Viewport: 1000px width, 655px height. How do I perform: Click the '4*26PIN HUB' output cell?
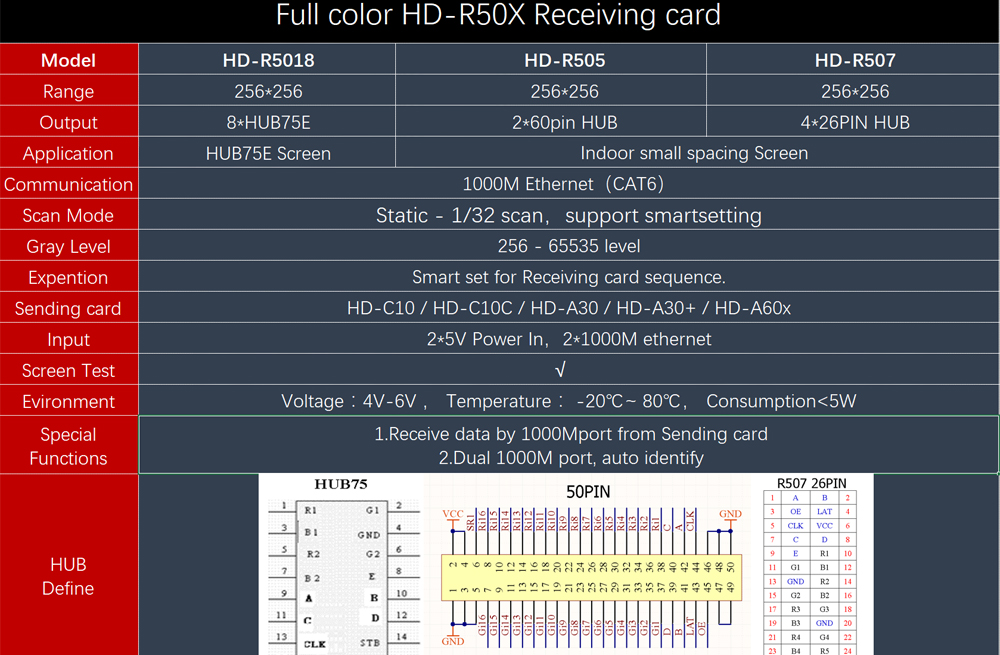point(855,122)
